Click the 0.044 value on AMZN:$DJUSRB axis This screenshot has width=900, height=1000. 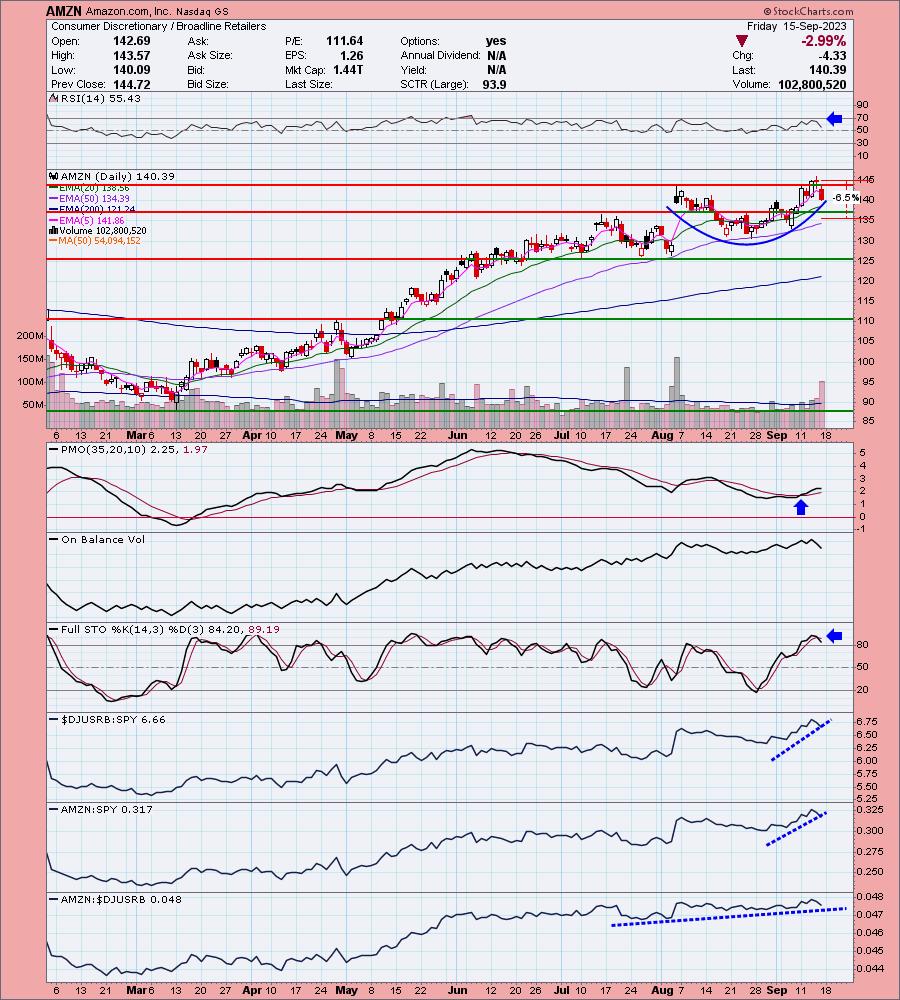(x=869, y=968)
